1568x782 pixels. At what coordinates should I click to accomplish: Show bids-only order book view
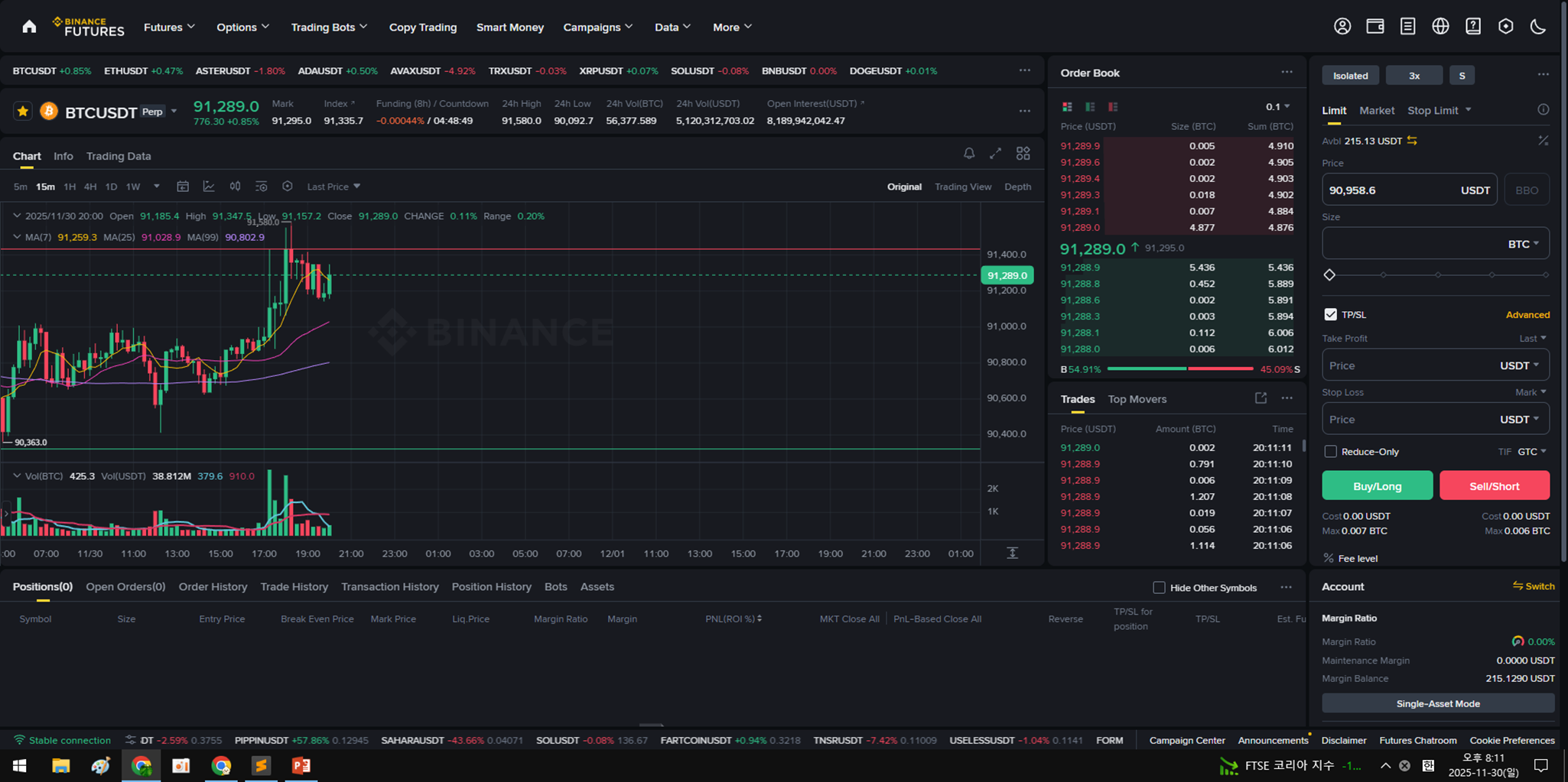(1090, 106)
